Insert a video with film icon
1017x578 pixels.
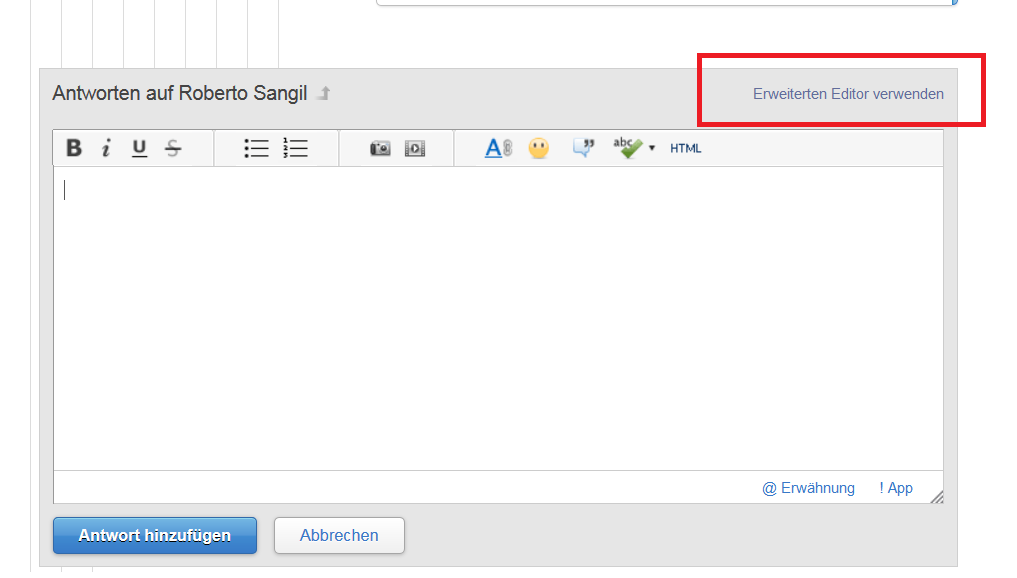[x=415, y=149]
